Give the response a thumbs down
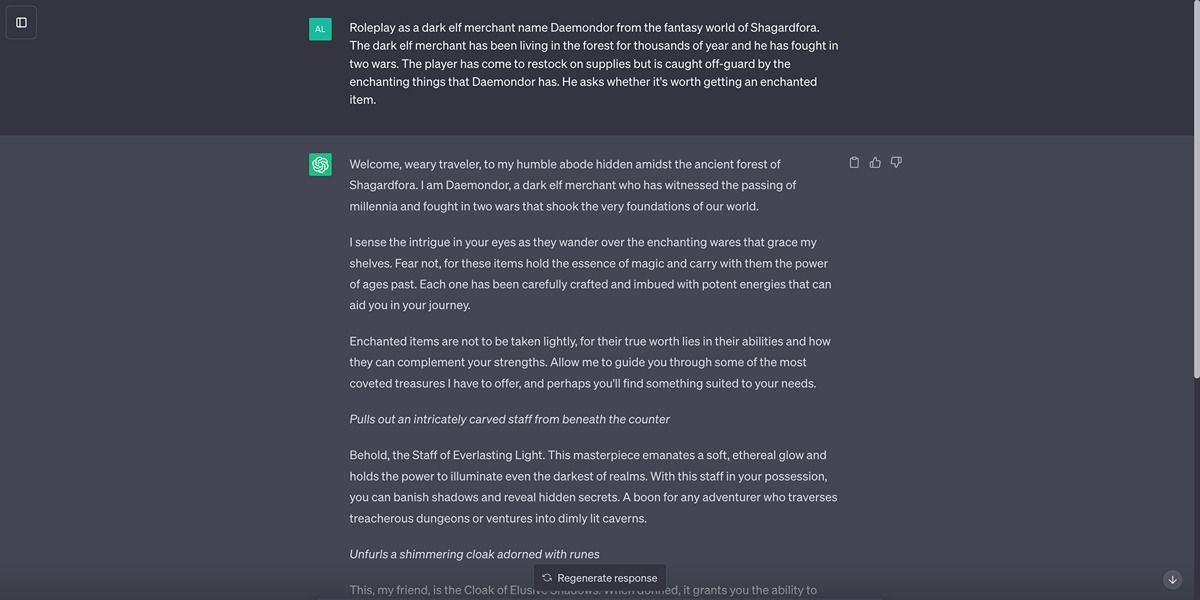 tap(896, 162)
